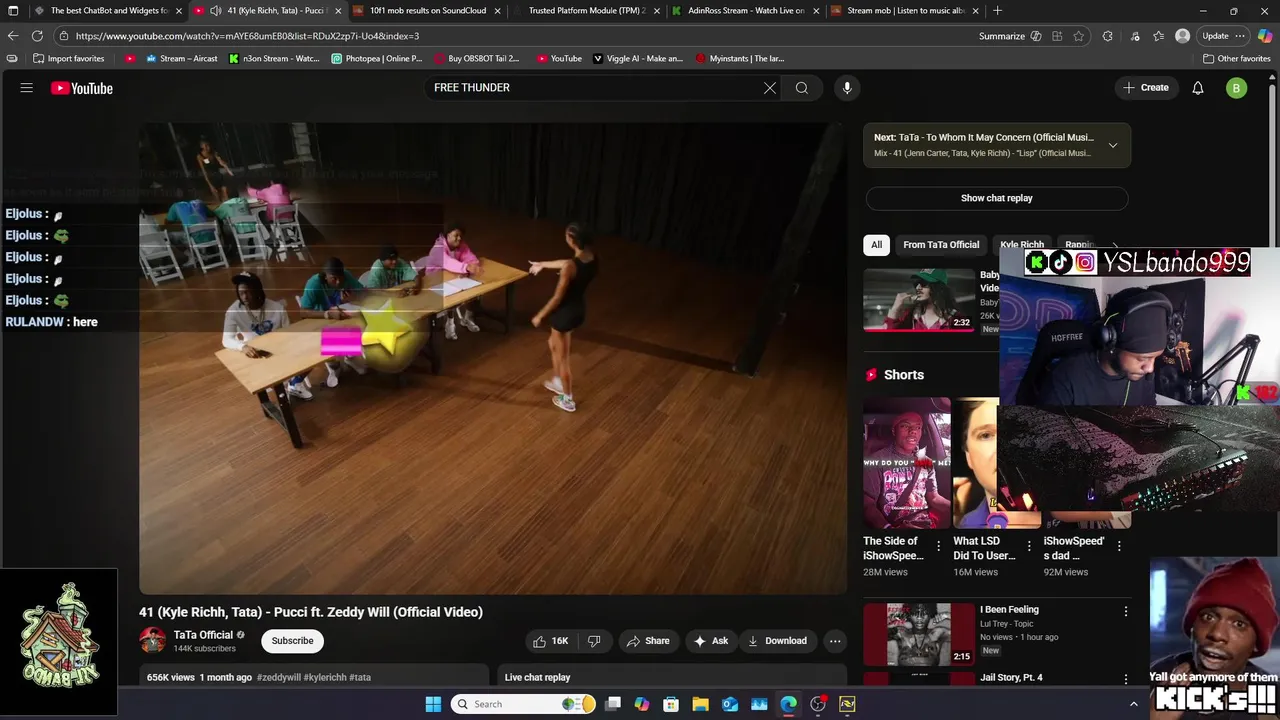Open a new browser tab
1280x720 pixels.
coord(998,11)
